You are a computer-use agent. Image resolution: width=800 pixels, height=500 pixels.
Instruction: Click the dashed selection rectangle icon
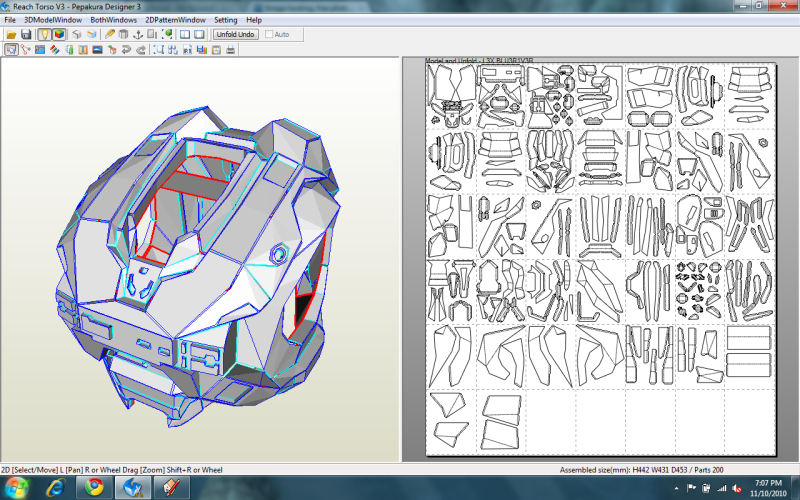pyautogui.click(x=159, y=49)
